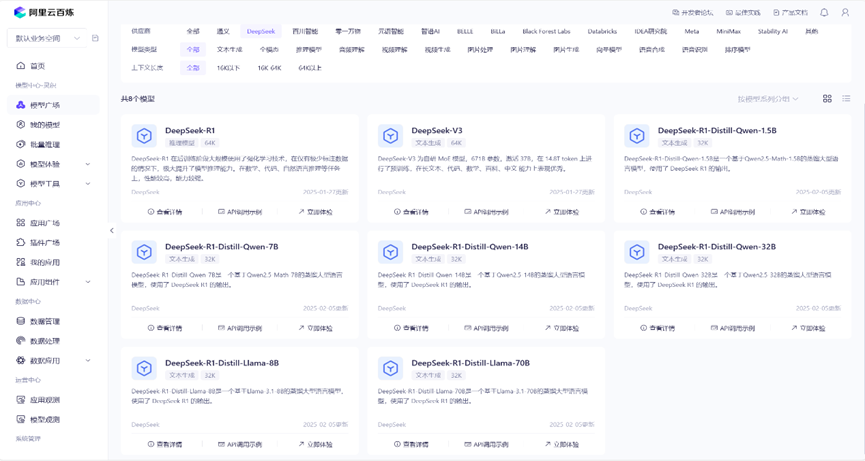This screenshot has width=865, height=461.
Task: Select 语音识别 model type filter
Action: 695,50
